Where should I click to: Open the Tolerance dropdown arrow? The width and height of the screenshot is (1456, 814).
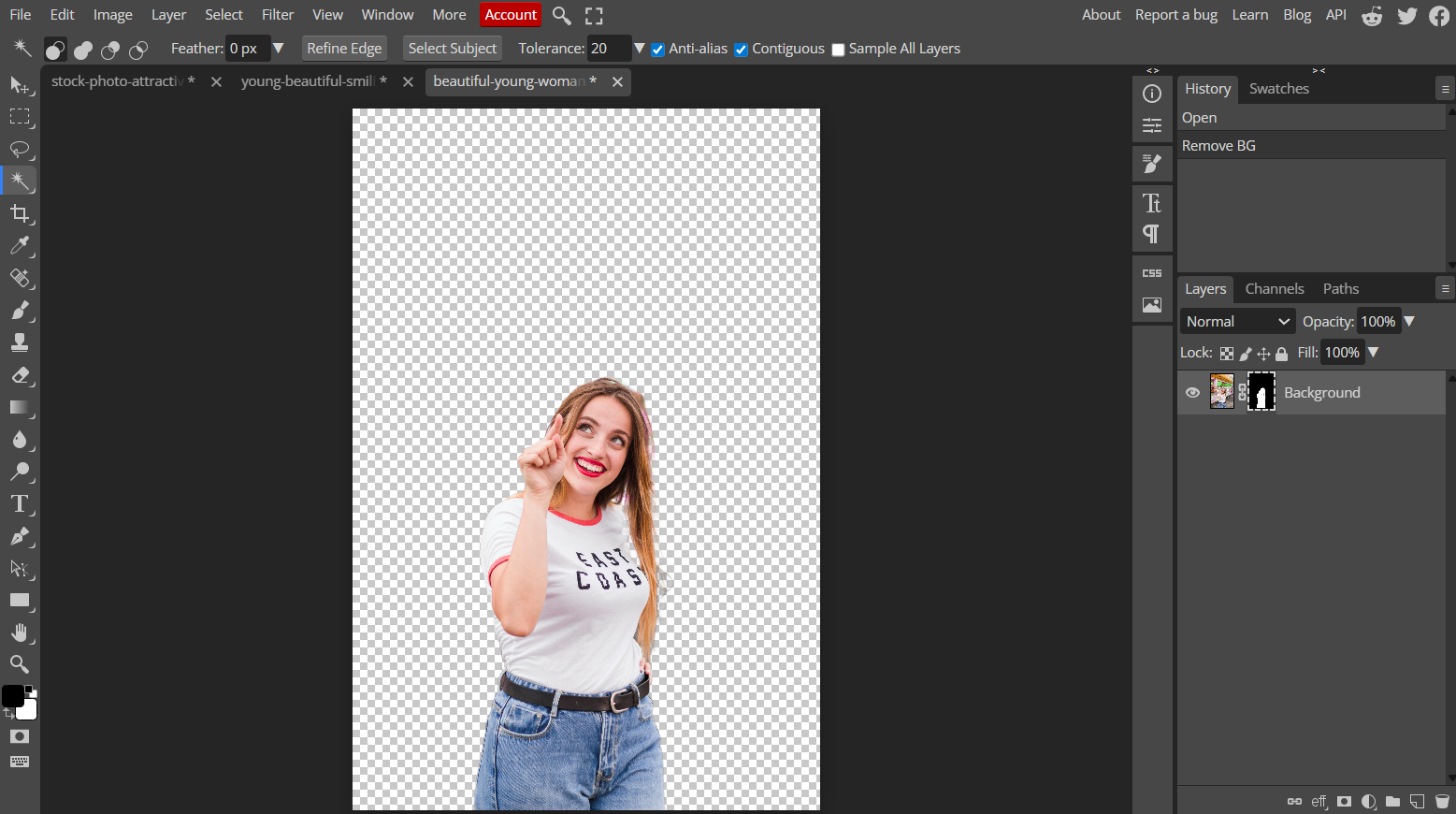tap(640, 49)
